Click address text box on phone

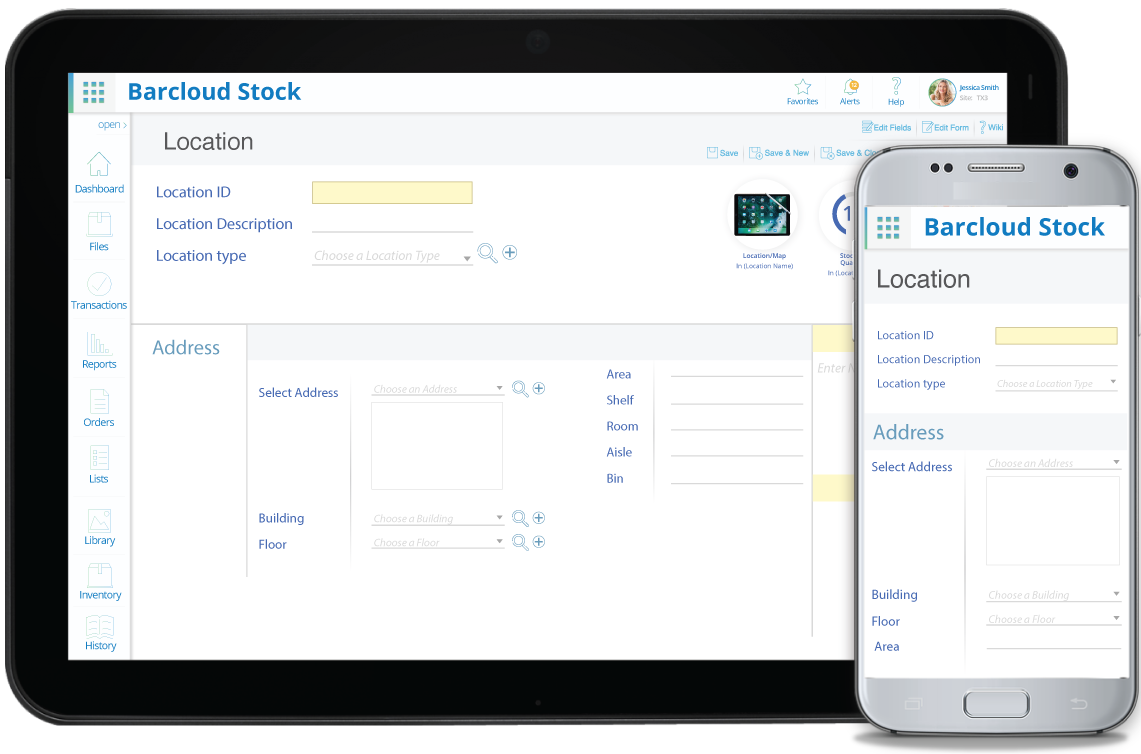pyautogui.click(x=1052, y=521)
